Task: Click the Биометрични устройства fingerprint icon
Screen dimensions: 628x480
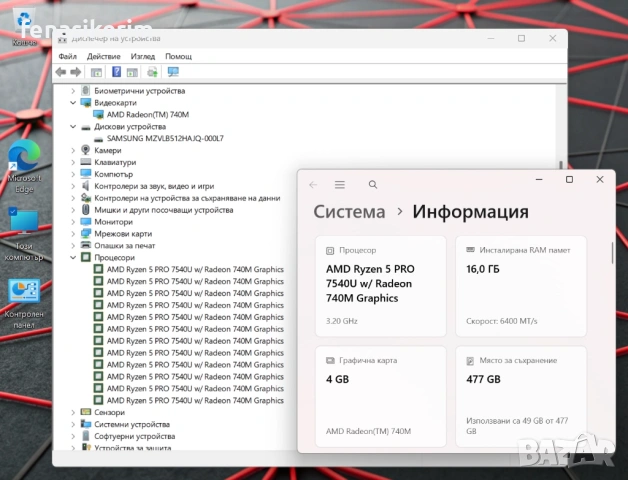Action: click(86, 91)
